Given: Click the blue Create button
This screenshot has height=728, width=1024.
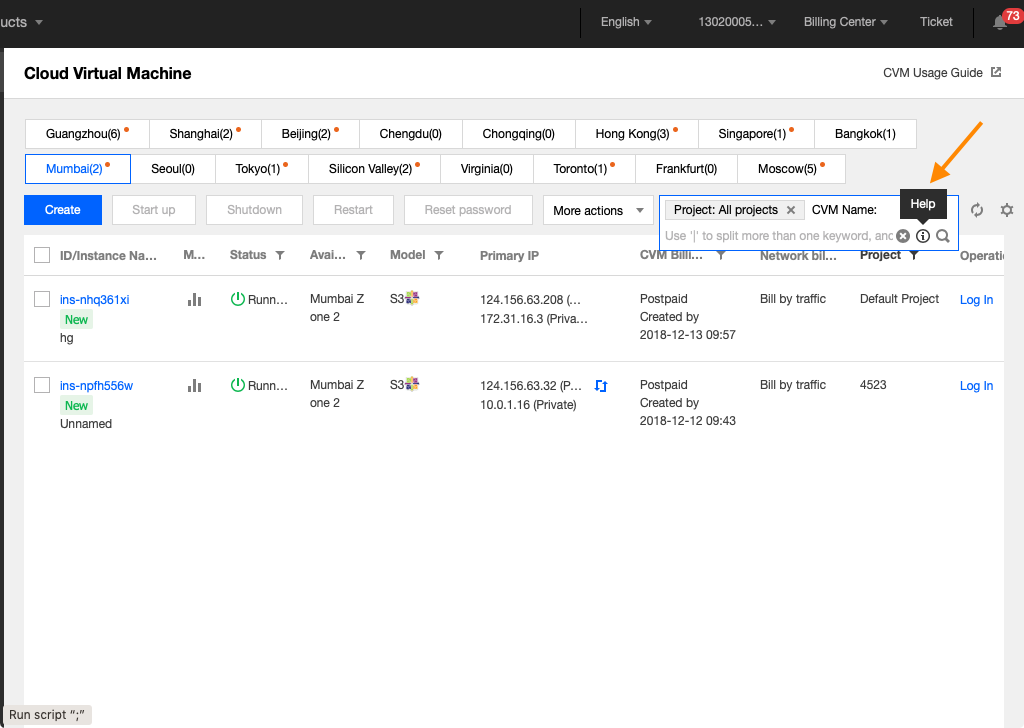Looking at the screenshot, I should click(63, 210).
